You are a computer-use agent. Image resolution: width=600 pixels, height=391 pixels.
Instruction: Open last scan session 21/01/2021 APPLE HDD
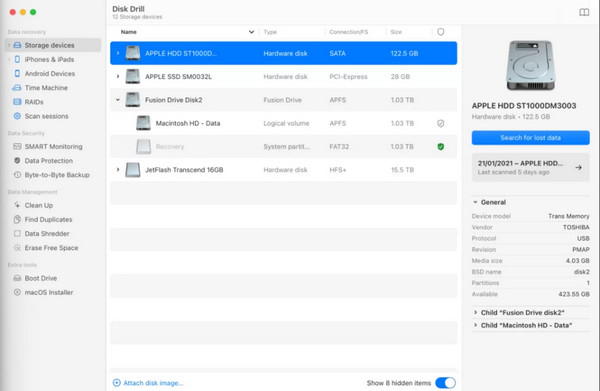pos(530,167)
